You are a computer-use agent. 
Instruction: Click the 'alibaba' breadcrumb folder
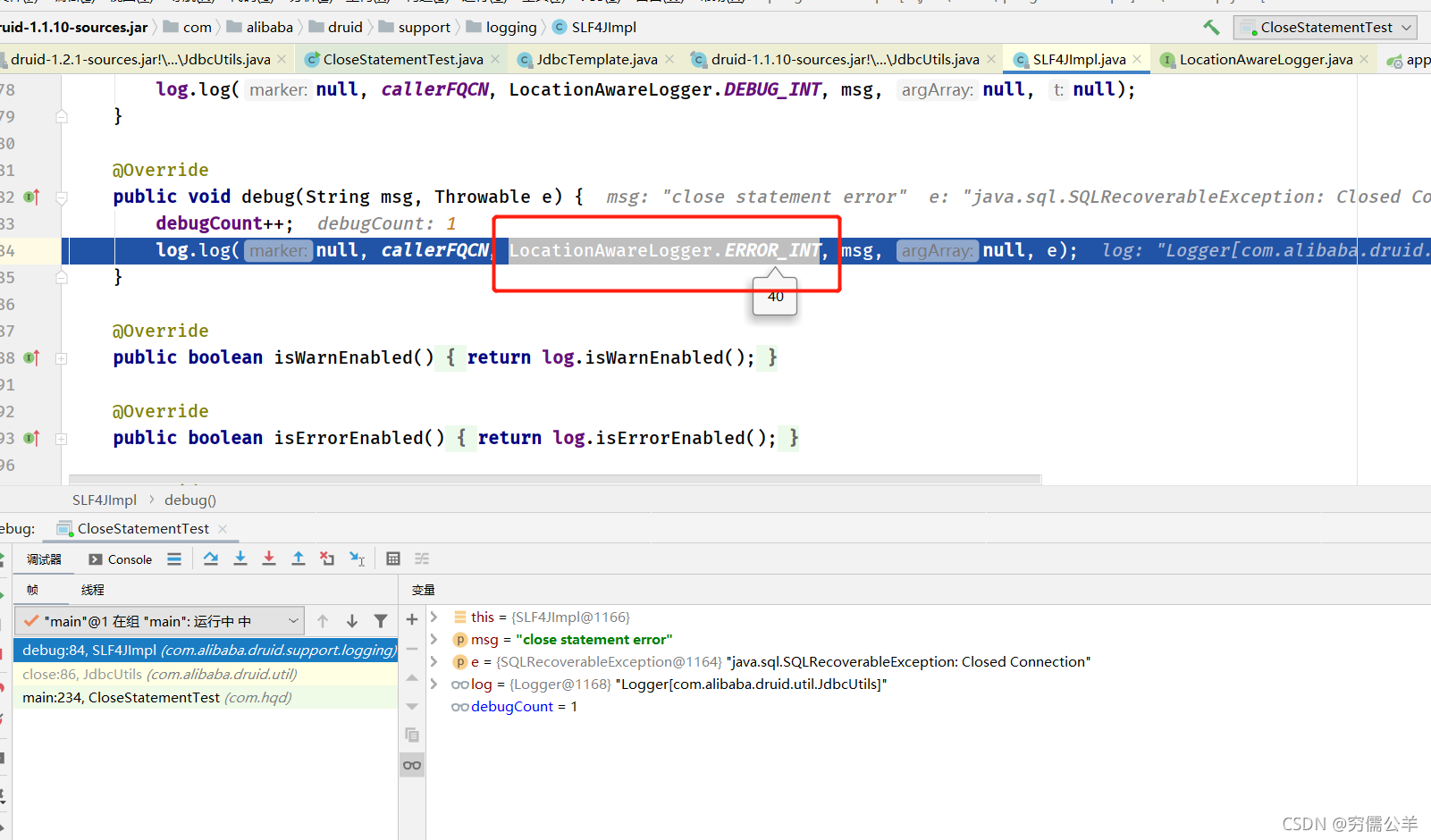[260, 28]
